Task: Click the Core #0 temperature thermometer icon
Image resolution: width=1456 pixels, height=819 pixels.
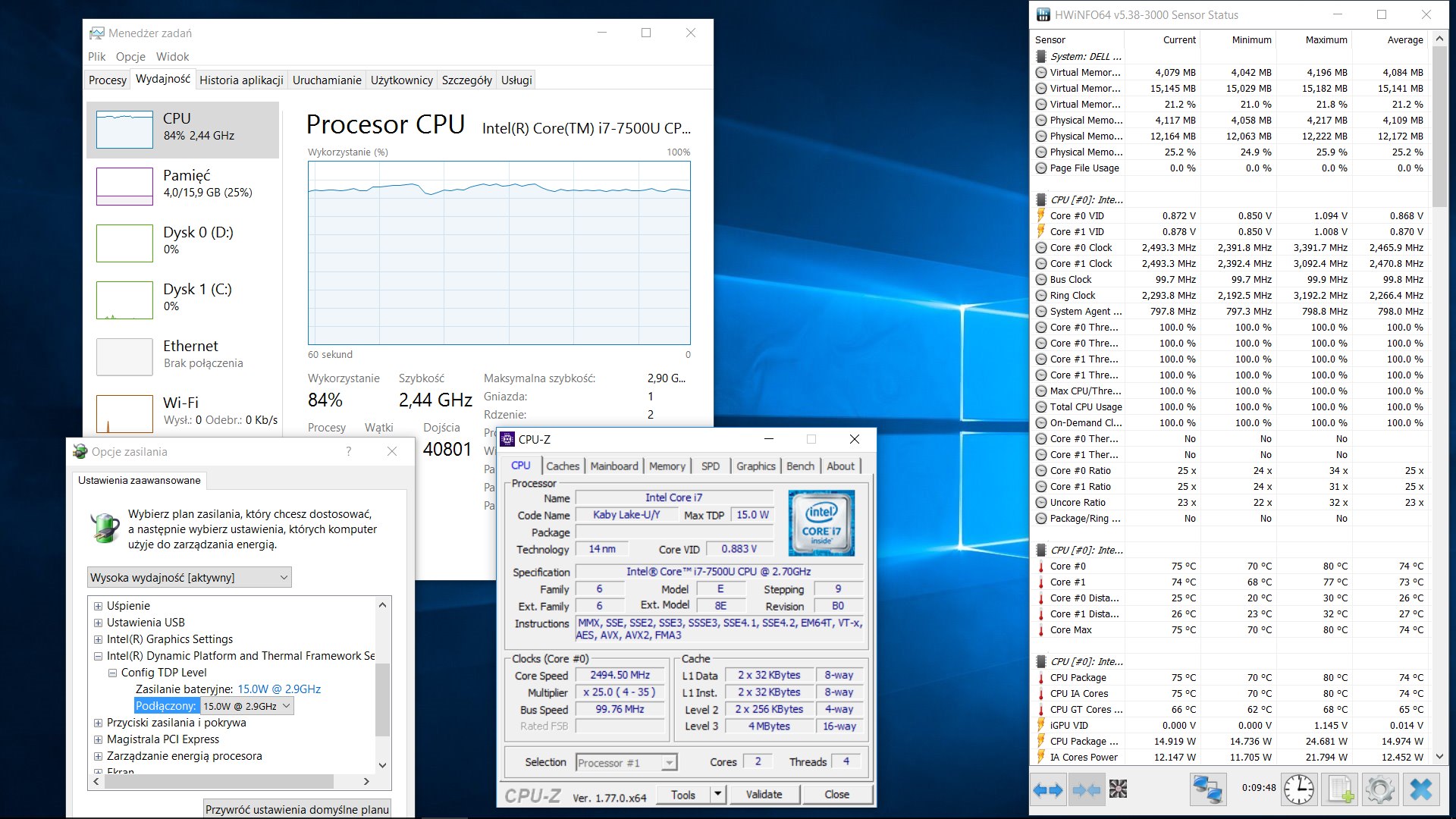Action: pyautogui.click(x=1041, y=566)
